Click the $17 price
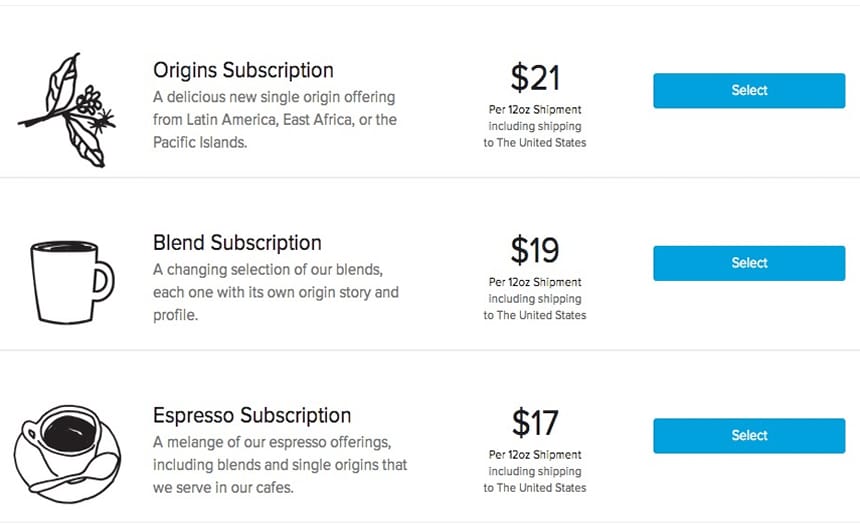The height and width of the screenshot is (530, 860). tap(535, 422)
